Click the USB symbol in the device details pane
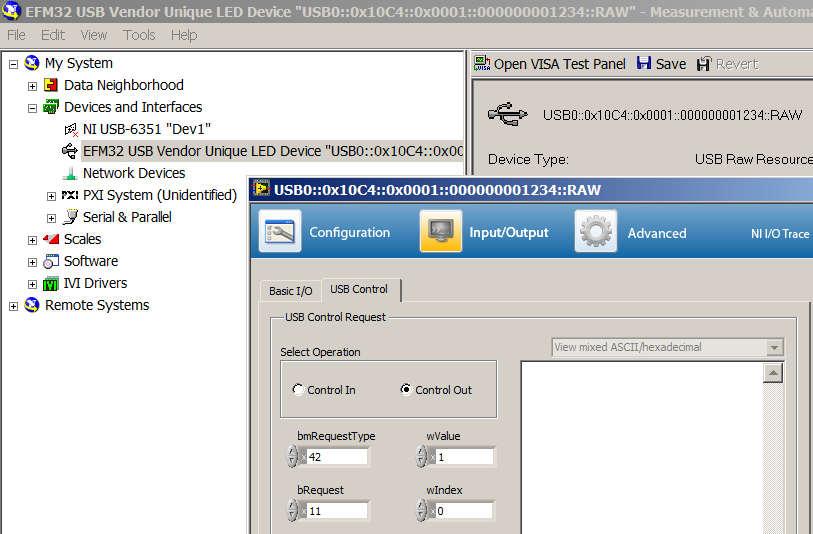 click(508, 114)
